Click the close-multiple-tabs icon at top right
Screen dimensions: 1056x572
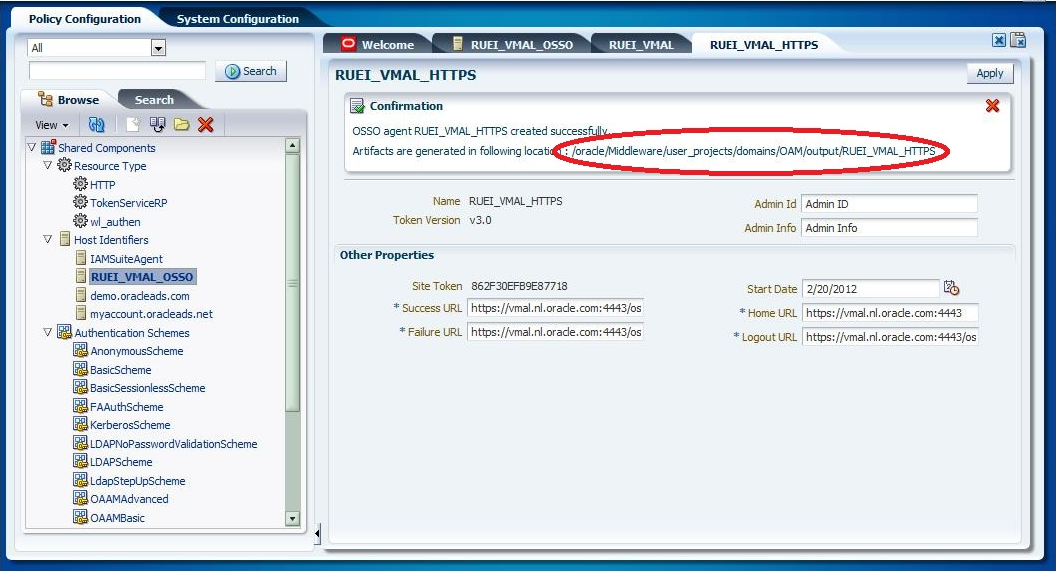[x=1018, y=40]
